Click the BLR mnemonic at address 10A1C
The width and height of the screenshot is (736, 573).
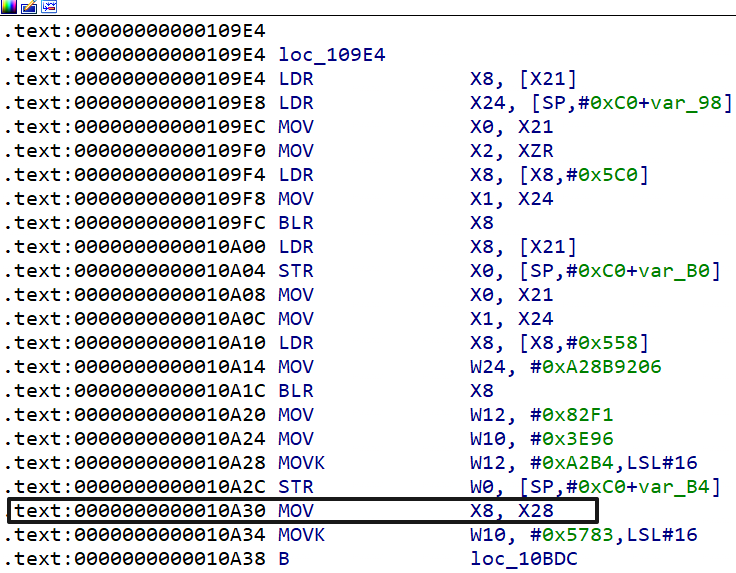tap(296, 391)
